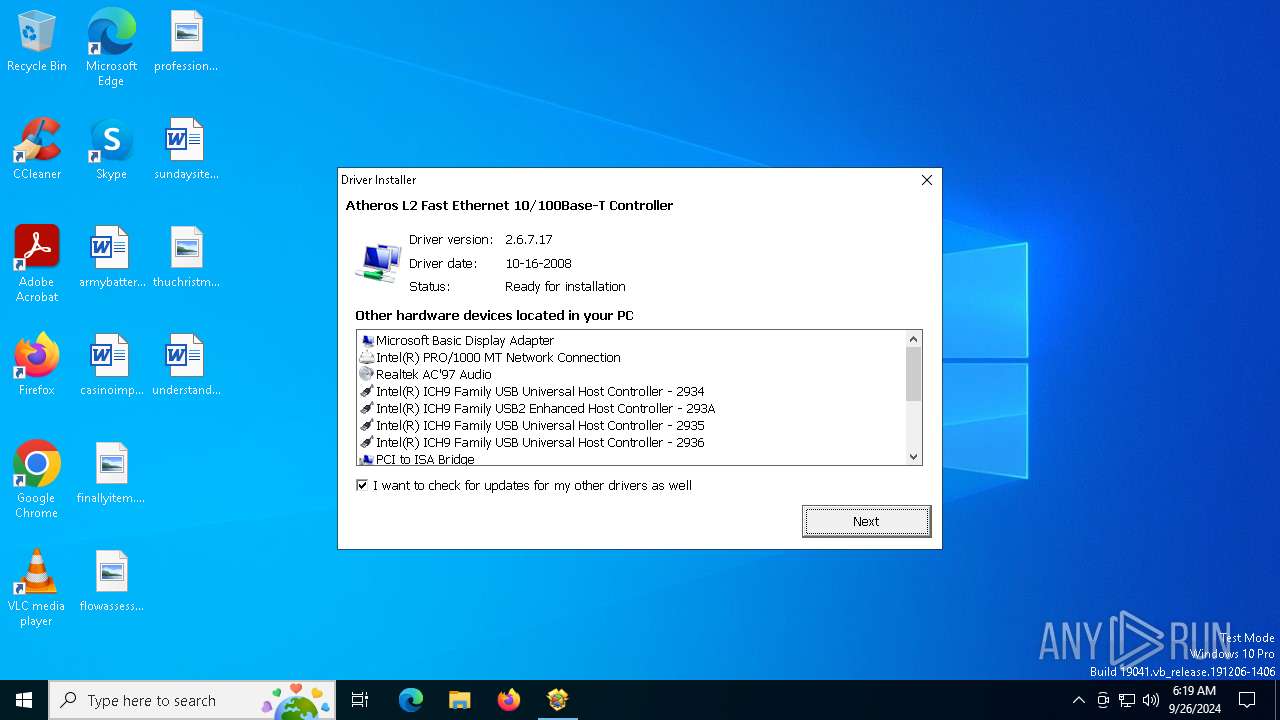Click Realtek AC'97 Audio speaker icon
The width and height of the screenshot is (1280, 720).
click(367, 374)
